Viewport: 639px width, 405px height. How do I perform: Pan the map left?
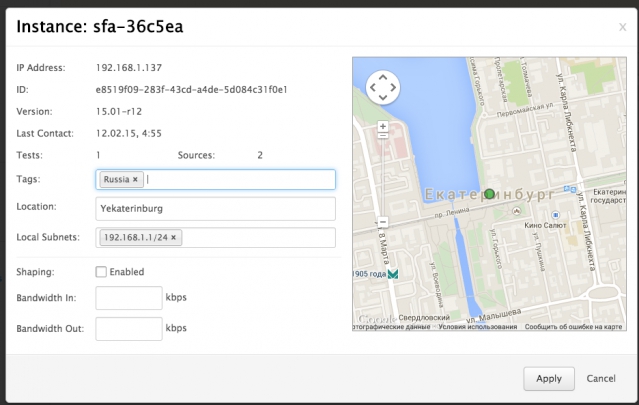[372, 87]
